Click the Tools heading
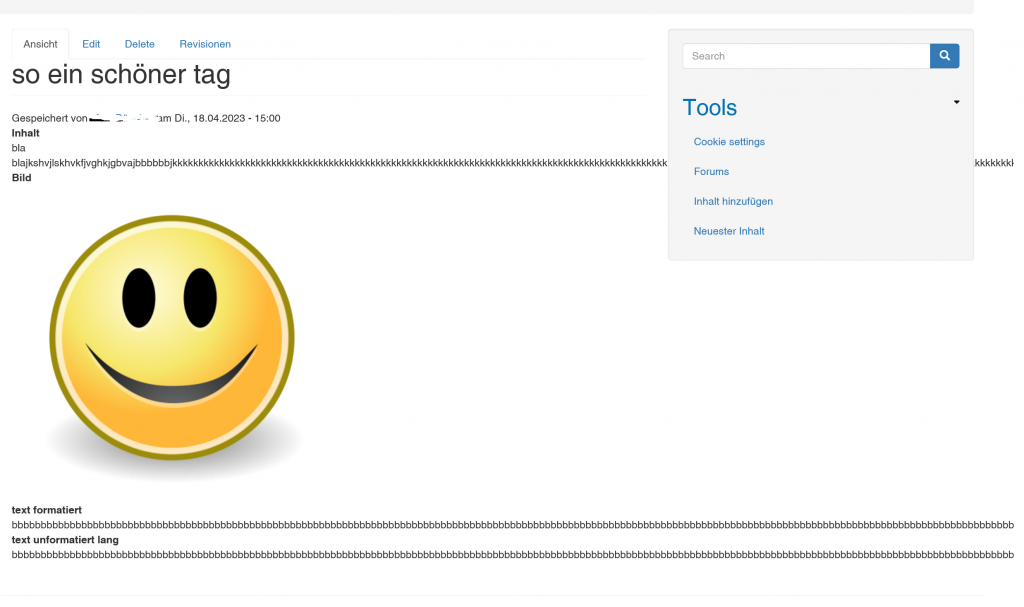Screen dimensions: 1024x607 point(709,108)
